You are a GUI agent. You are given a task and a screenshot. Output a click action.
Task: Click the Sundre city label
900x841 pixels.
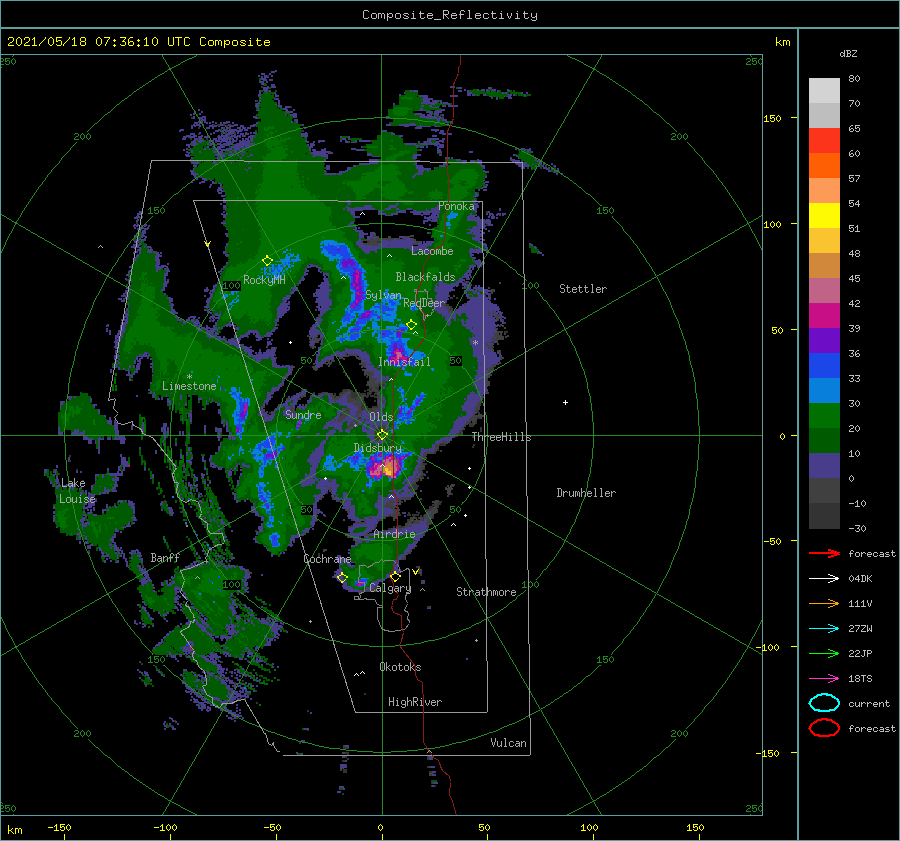[303, 414]
